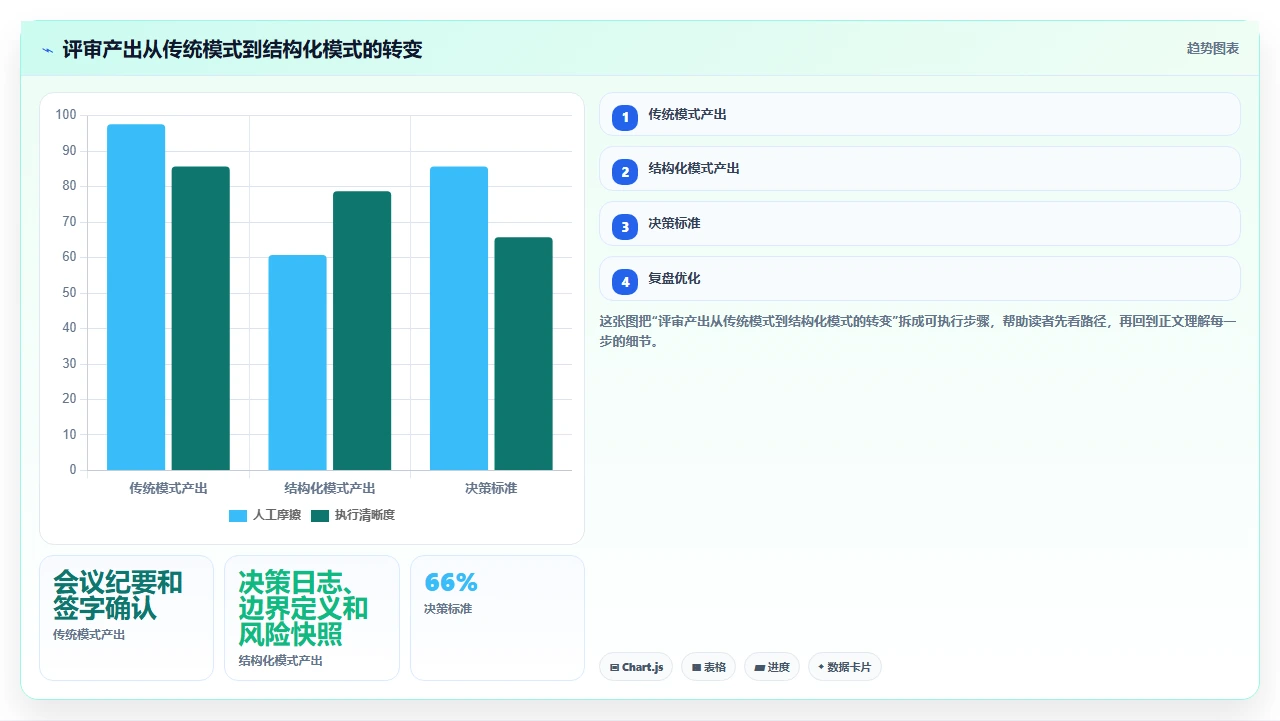
Task: Click the 执行清晰度 bar for 传统模式产出
Action: (200, 318)
